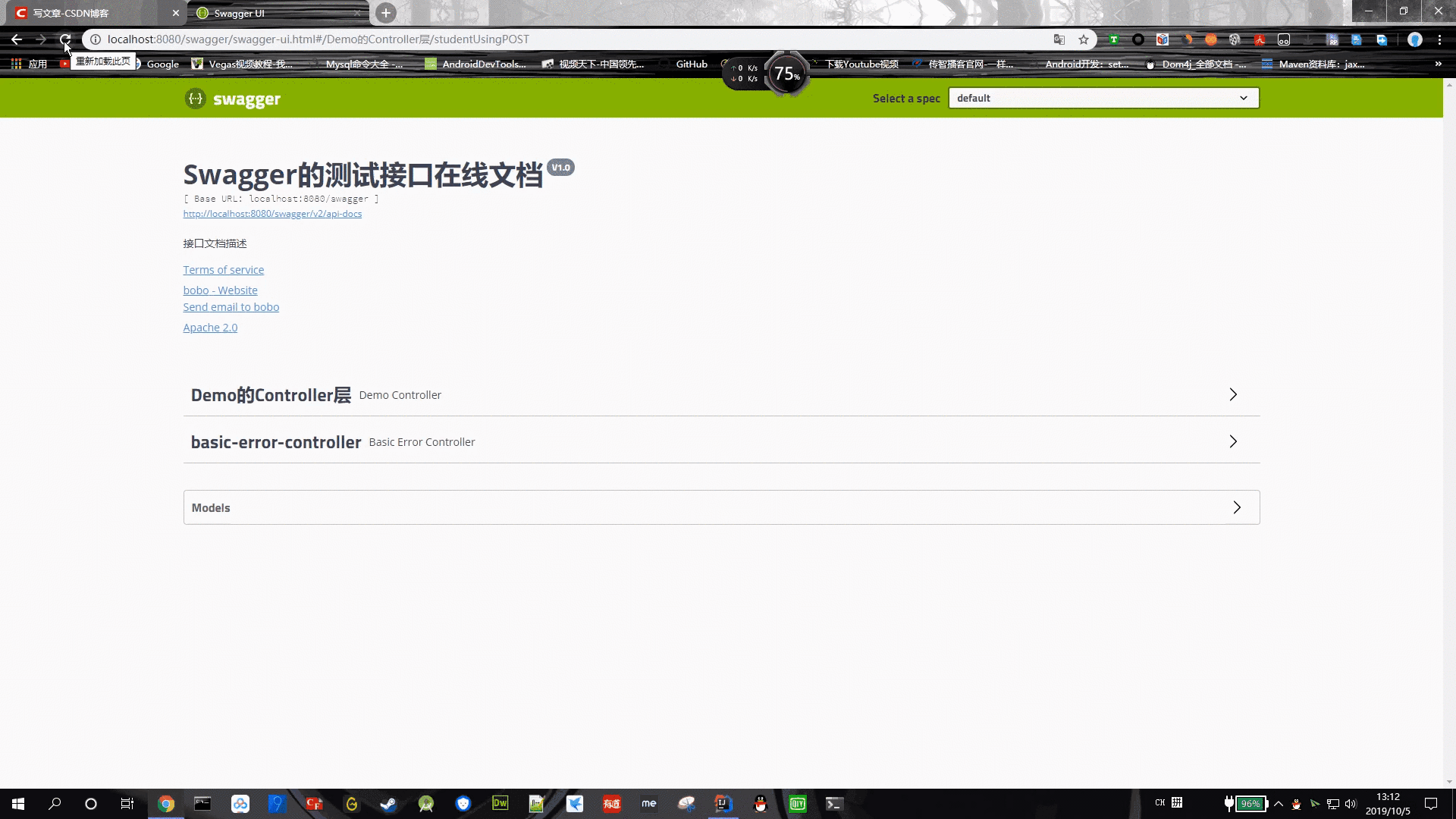Click the Adobe Acrobat extension icon

[x=1260, y=39]
